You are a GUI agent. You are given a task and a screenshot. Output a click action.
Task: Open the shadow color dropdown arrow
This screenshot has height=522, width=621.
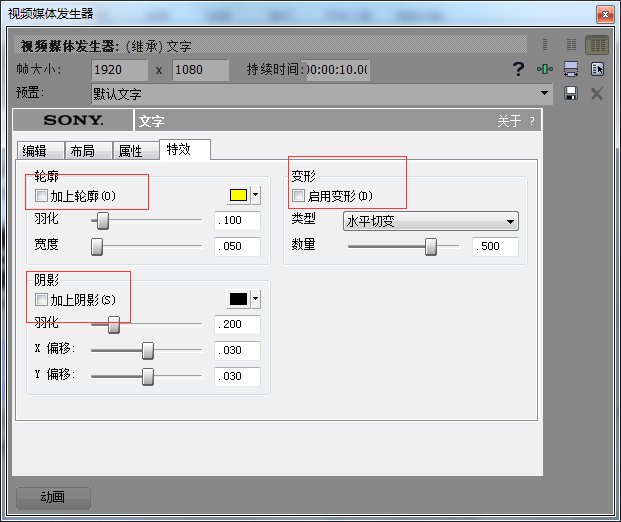[x=256, y=299]
